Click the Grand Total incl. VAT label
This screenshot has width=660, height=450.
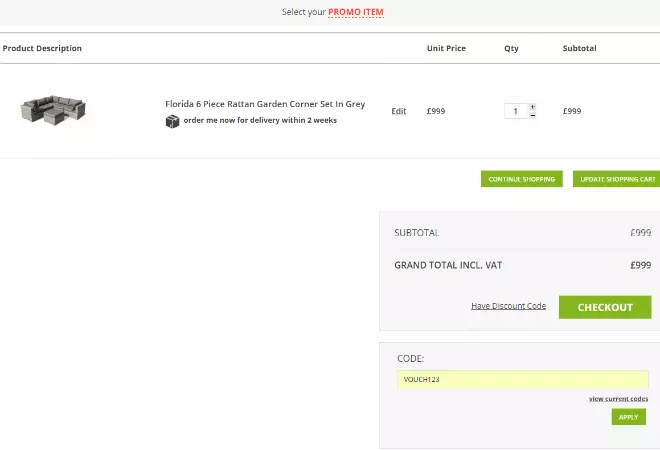click(448, 265)
